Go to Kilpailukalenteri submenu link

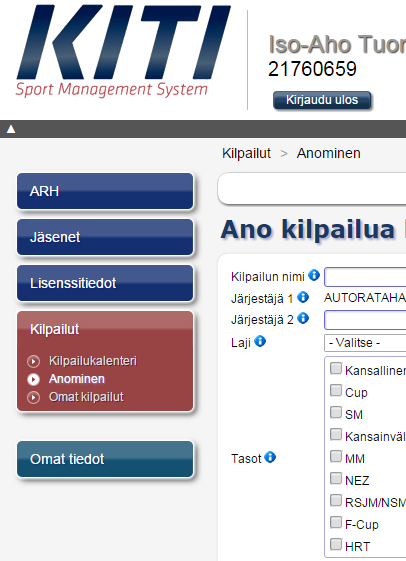coord(93,361)
